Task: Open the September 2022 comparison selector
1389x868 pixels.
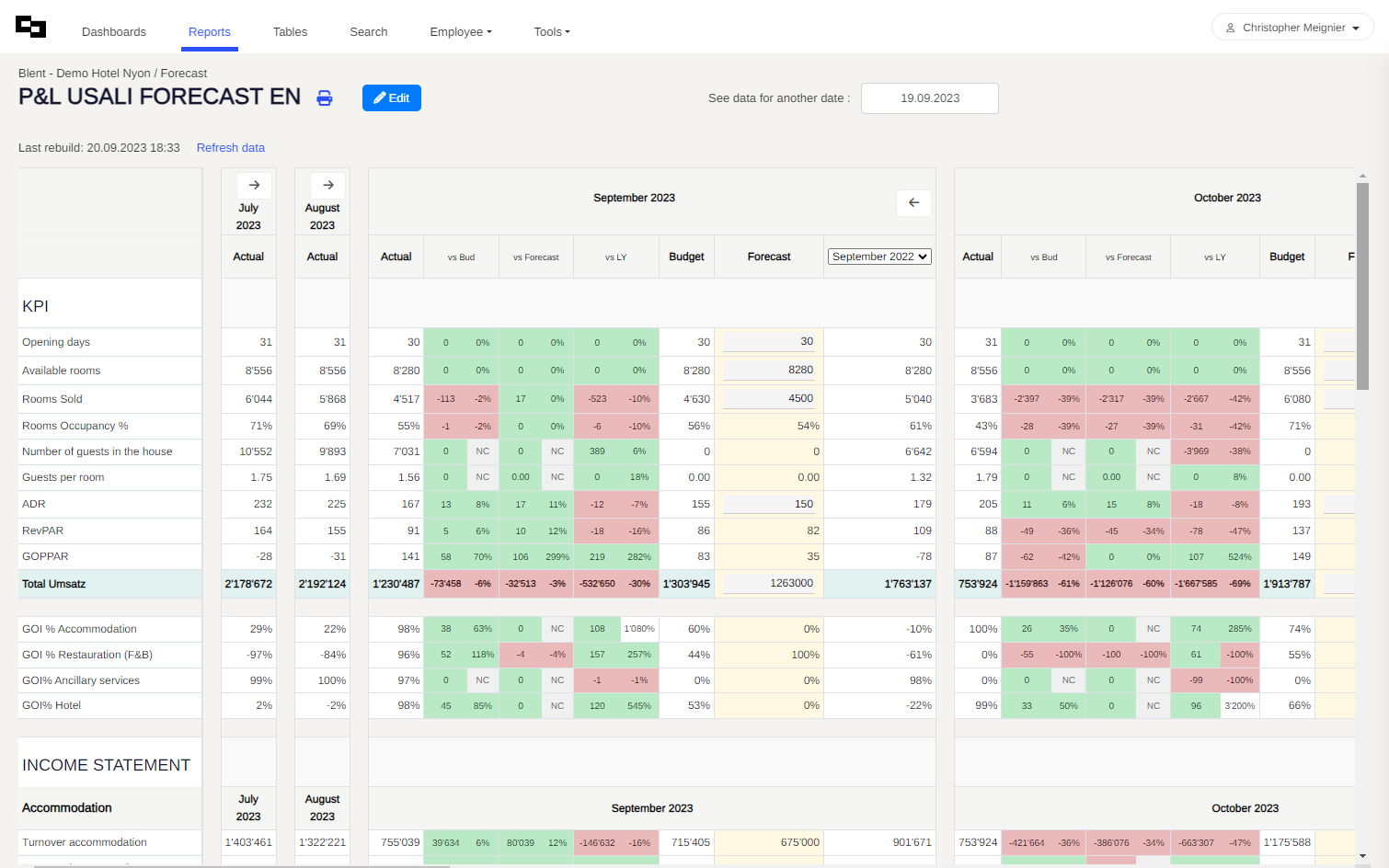Action: click(879, 257)
